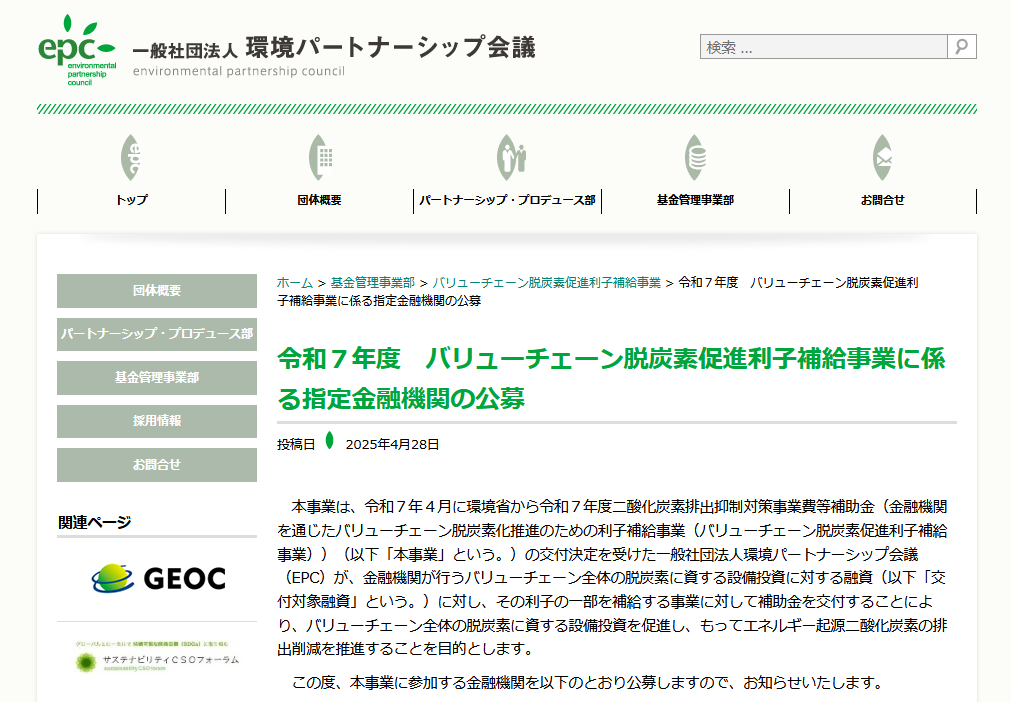Open the GEOC banner in related pages
1011x702 pixels.
tap(157, 578)
